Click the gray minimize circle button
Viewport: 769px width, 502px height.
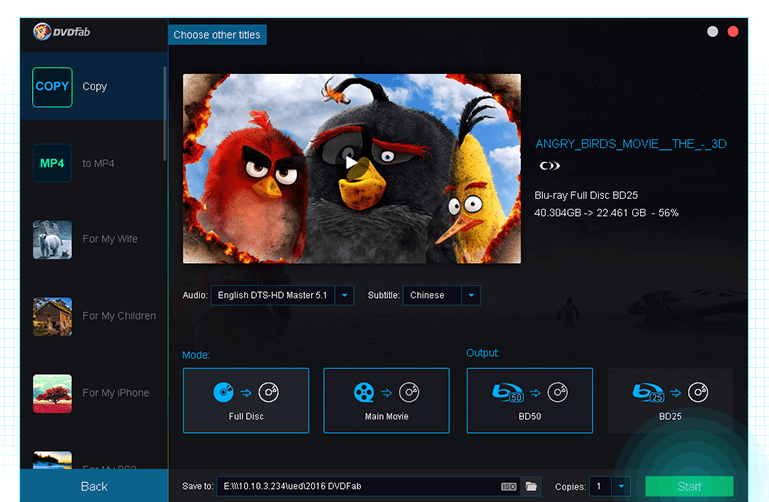(713, 31)
